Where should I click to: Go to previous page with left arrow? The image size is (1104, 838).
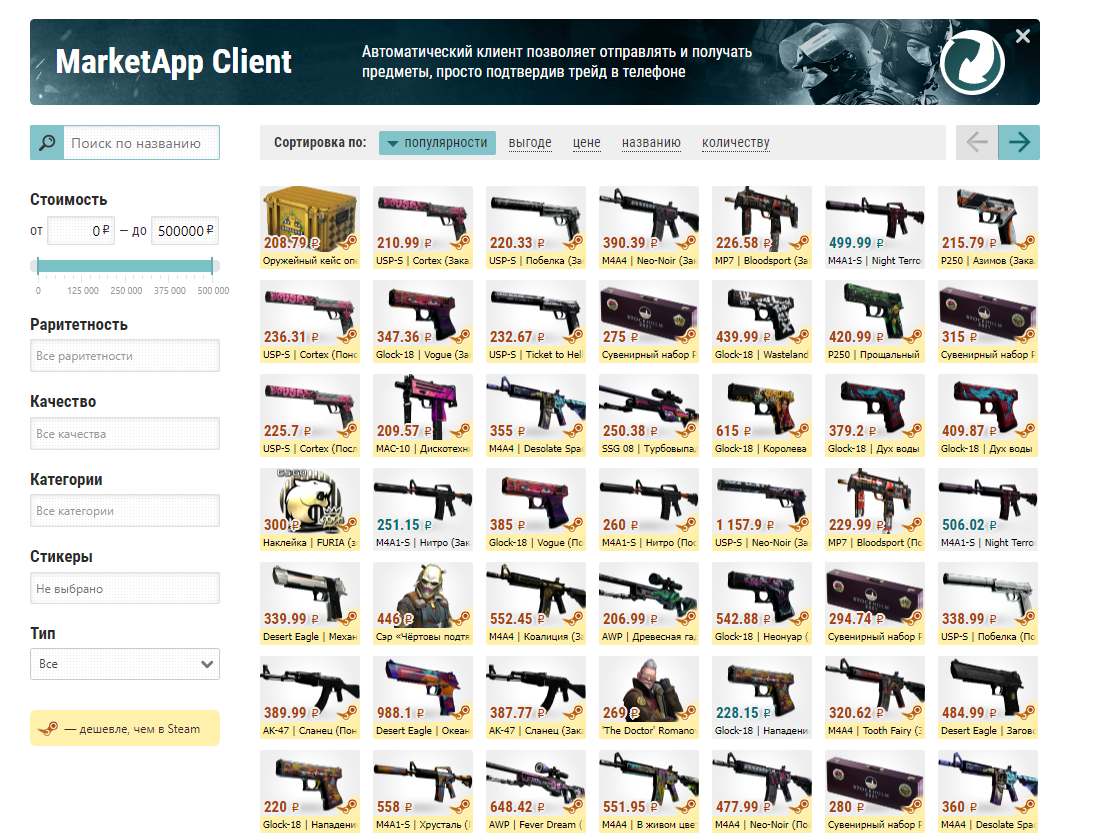coord(977,142)
